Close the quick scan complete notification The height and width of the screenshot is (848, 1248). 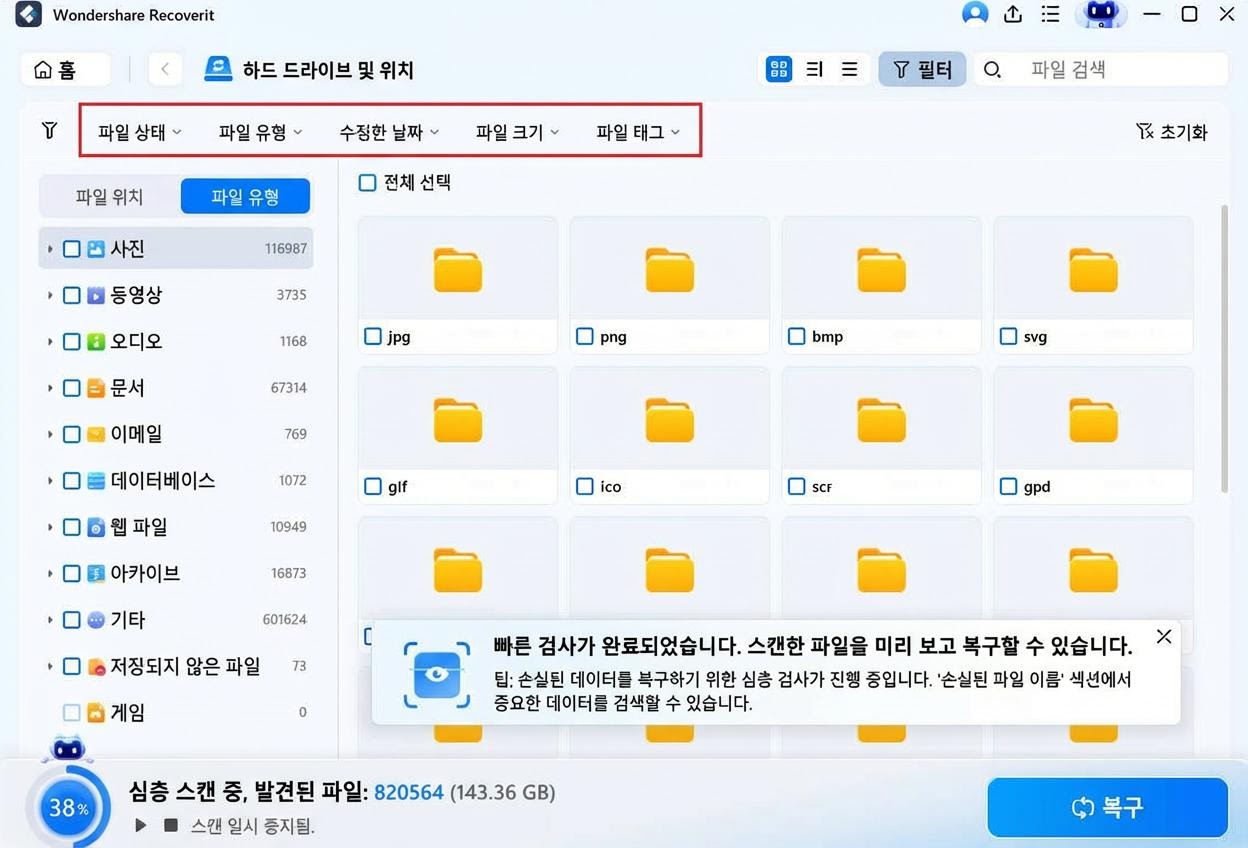pyautogui.click(x=1163, y=637)
